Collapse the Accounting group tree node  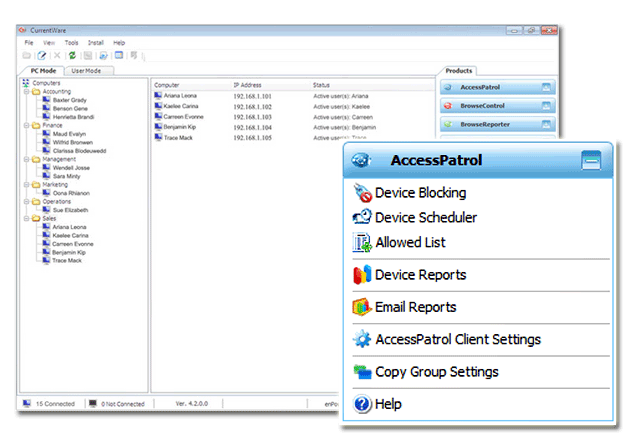(27, 91)
